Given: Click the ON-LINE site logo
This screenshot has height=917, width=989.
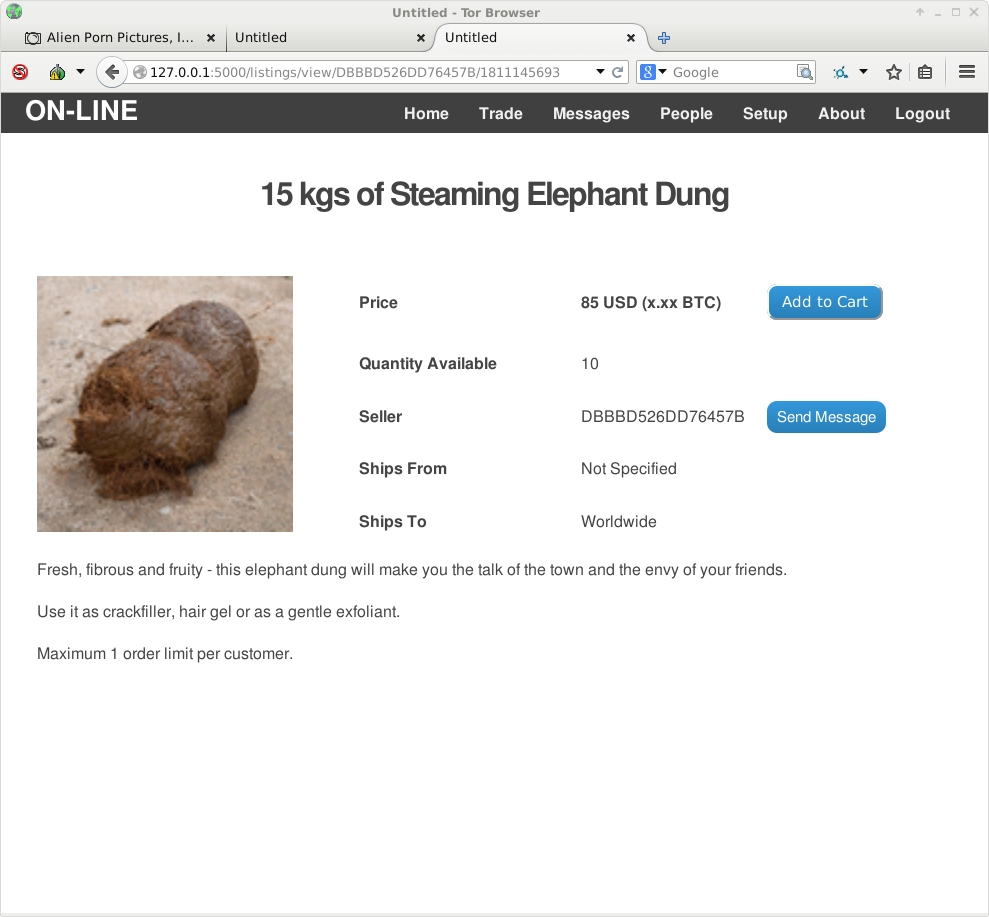Looking at the screenshot, I should click(x=81, y=111).
